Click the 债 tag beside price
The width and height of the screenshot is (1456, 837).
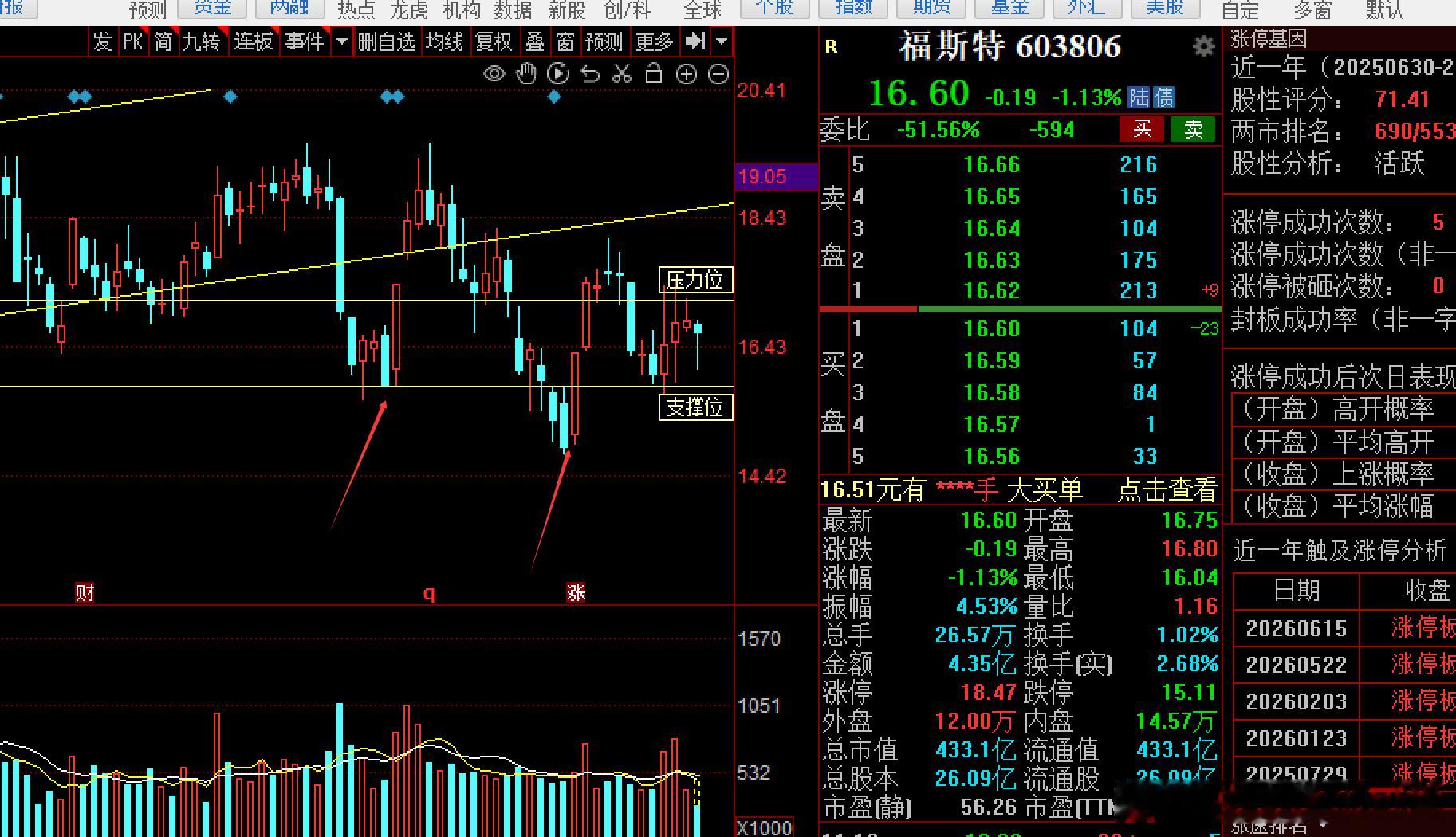coord(1164,97)
